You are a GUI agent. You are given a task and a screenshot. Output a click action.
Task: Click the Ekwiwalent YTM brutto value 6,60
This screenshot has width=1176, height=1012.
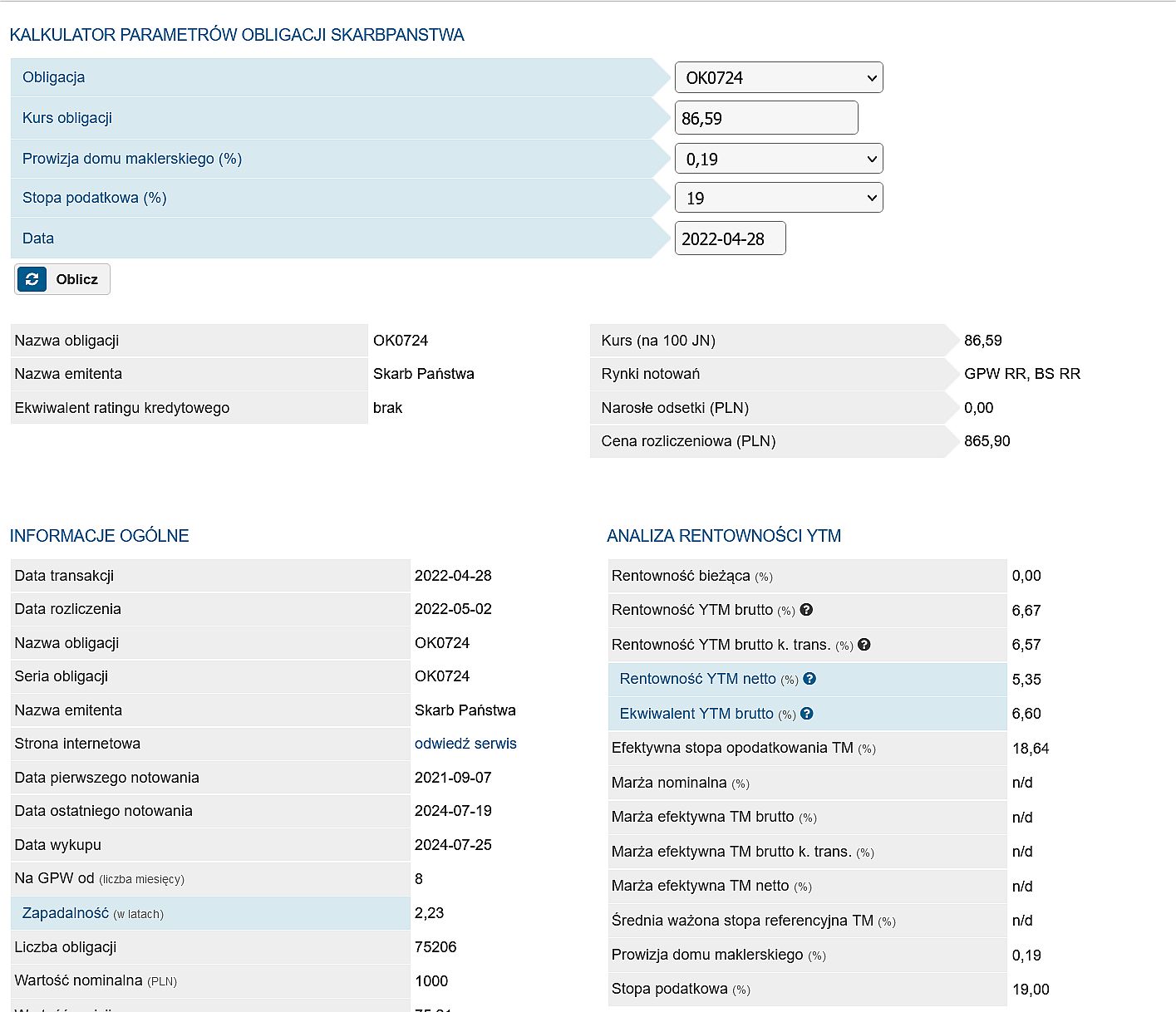1026,714
